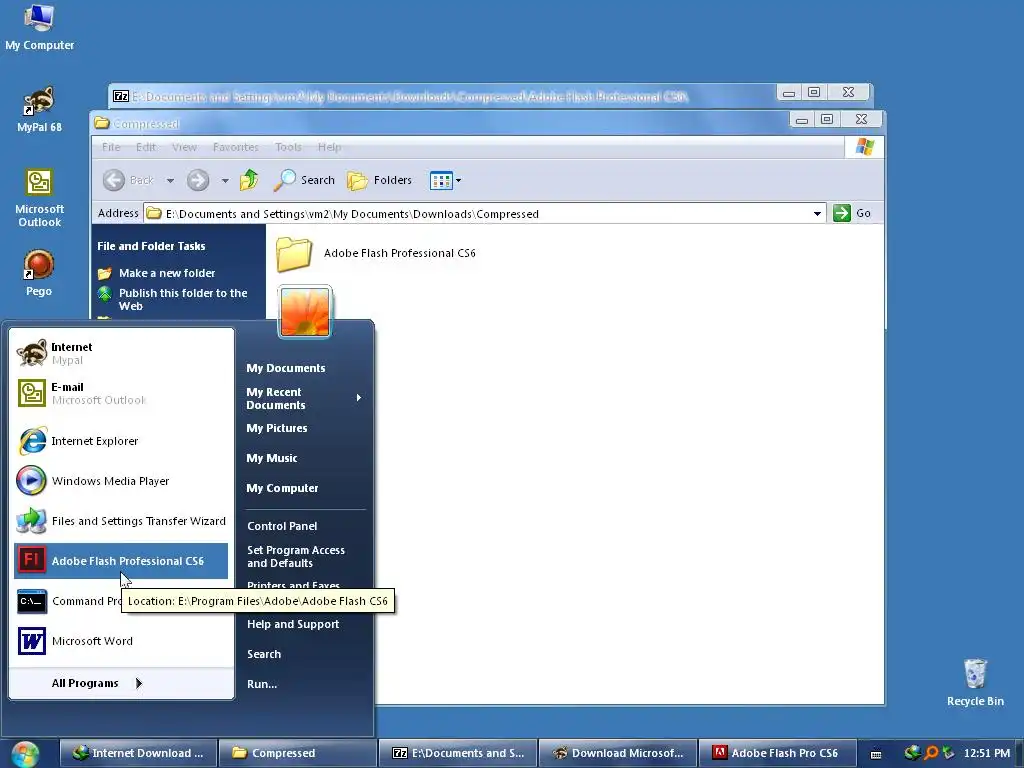Click the taskbar clock
The width and height of the screenshot is (1024, 768).
pyautogui.click(x=987, y=753)
